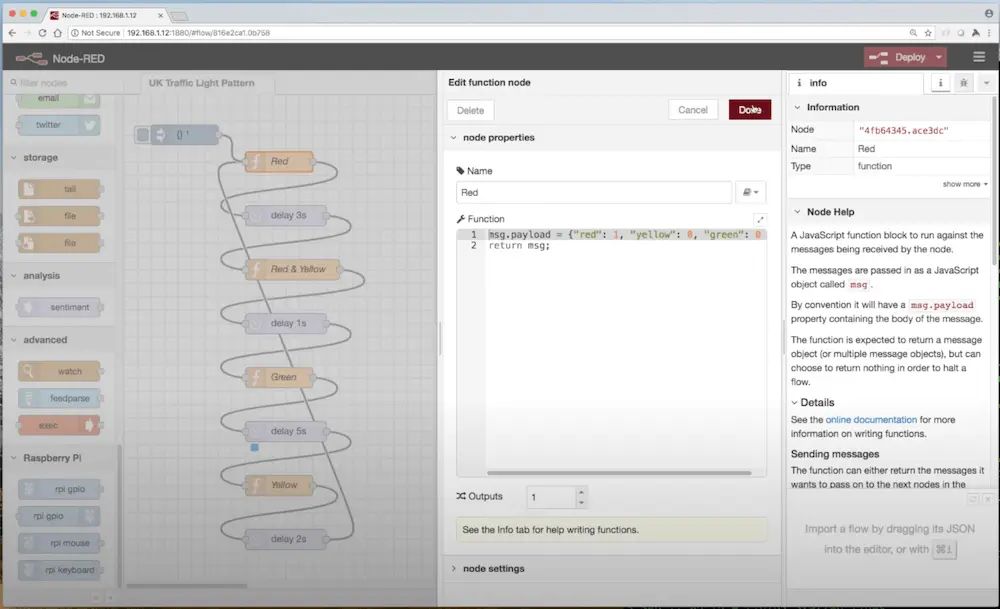
Task: Select the watch node in the palette
Action: [x=60, y=371]
